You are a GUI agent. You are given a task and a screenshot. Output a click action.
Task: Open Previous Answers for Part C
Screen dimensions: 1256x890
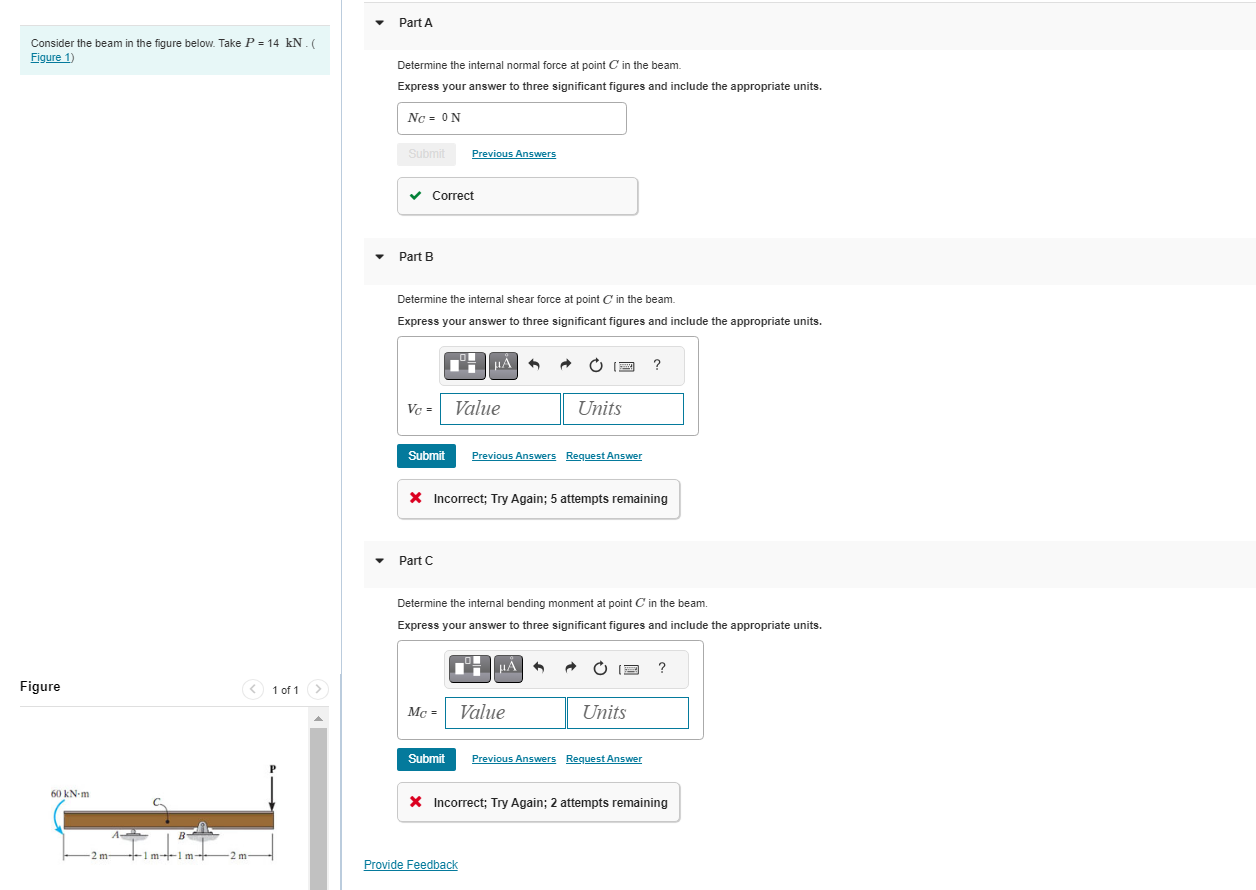(x=514, y=759)
